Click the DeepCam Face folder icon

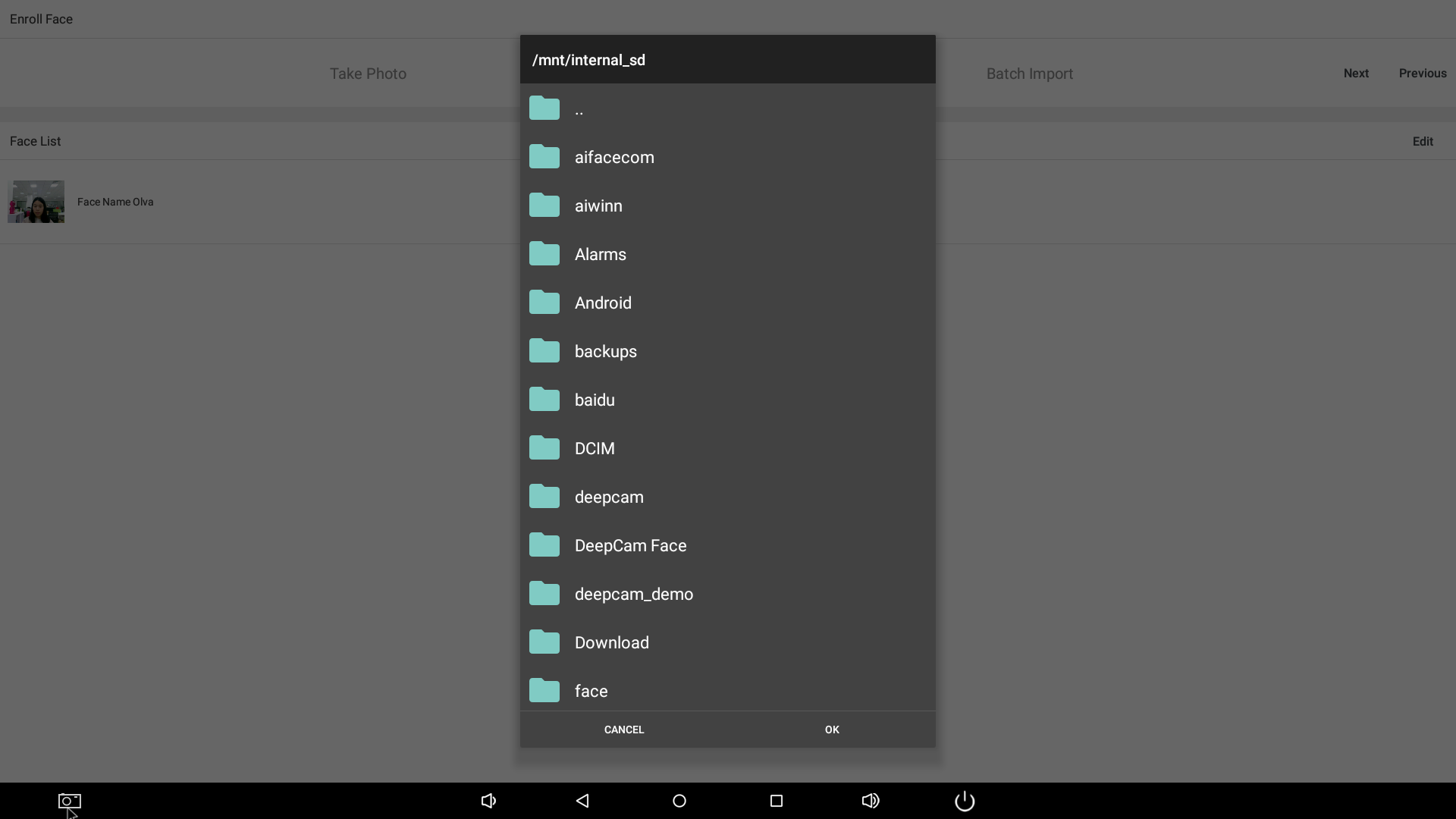[x=544, y=545]
